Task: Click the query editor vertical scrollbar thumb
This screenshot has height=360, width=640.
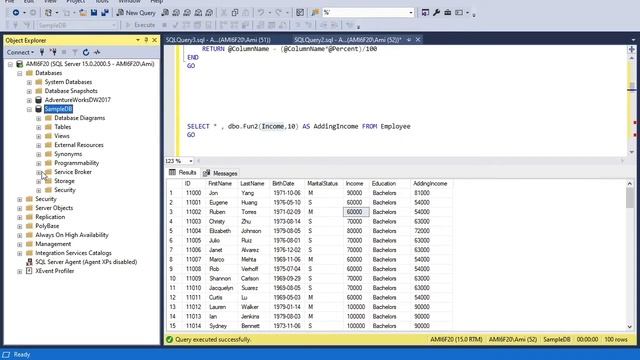Action: coord(632,86)
